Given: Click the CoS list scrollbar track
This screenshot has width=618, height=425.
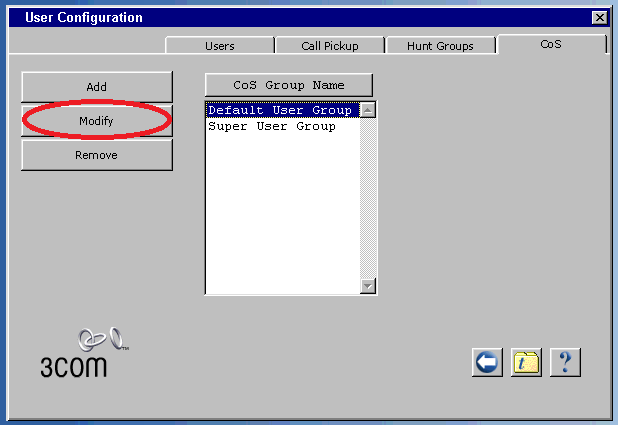Looking at the screenshot, I should 368,200.
